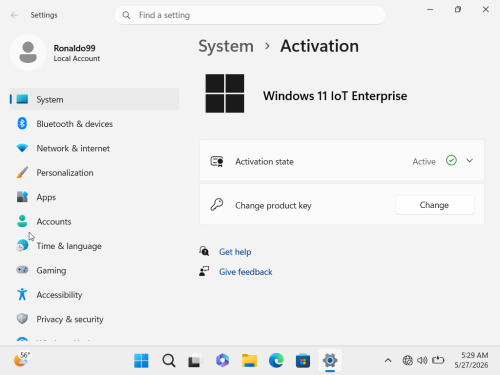Viewport: 500px width, 375px height.
Task: Open the clock and date panel
Action: [471, 360]
